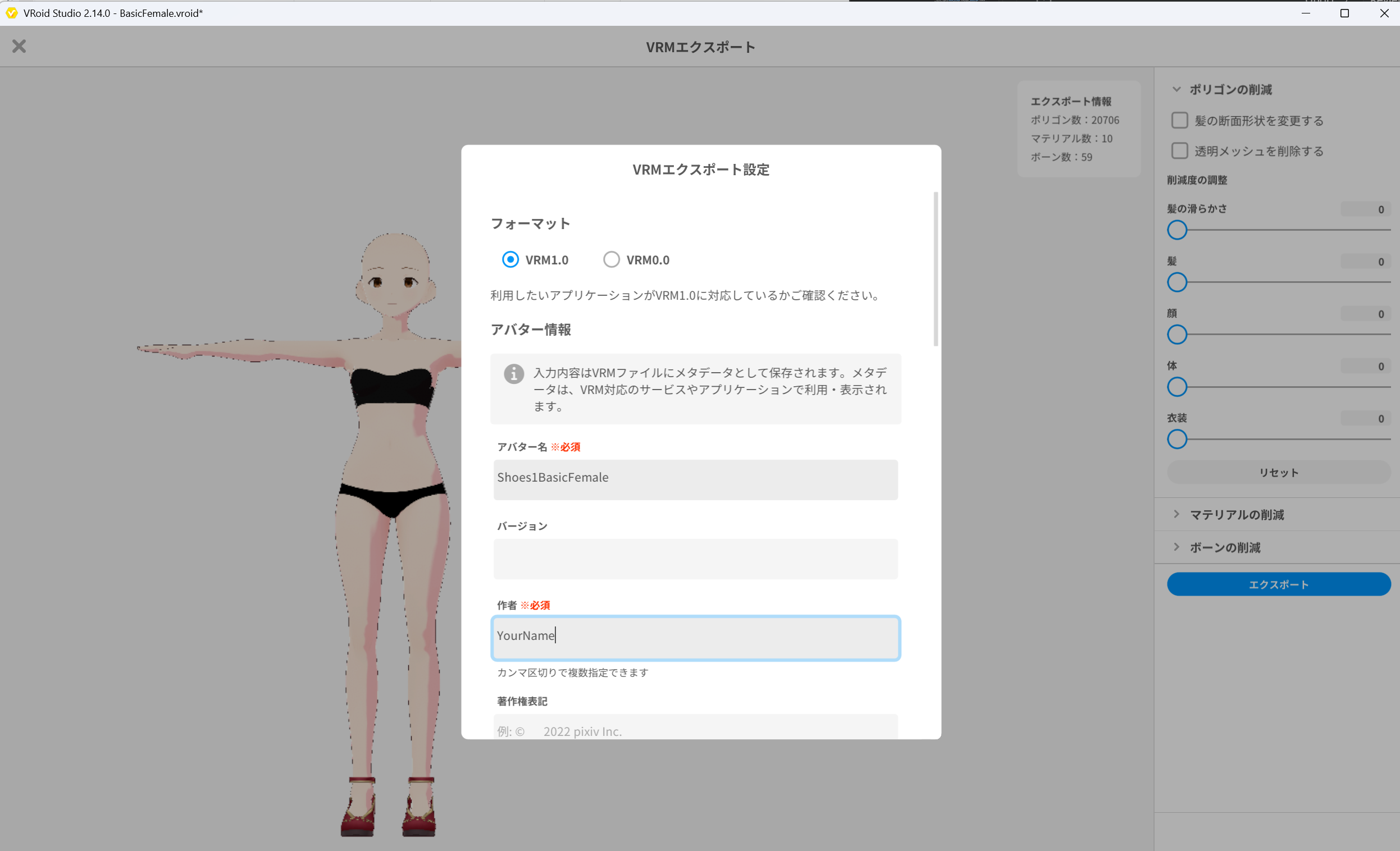Image resolution: width=1400 pixels, height=851 pixels.
Task: Click the export settings dialog scrollbar
Action: [x=935, y=269]
